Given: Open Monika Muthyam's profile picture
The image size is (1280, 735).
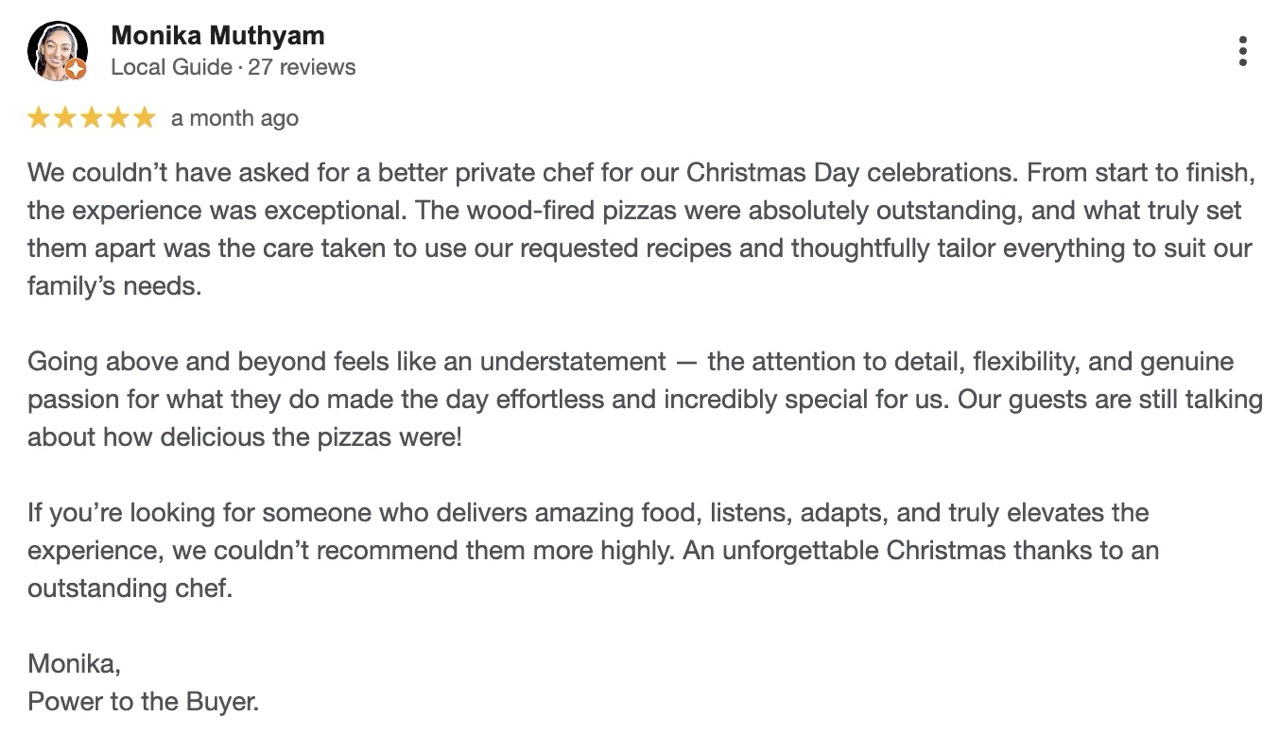Looking at the screenshot, I should 56,50.
